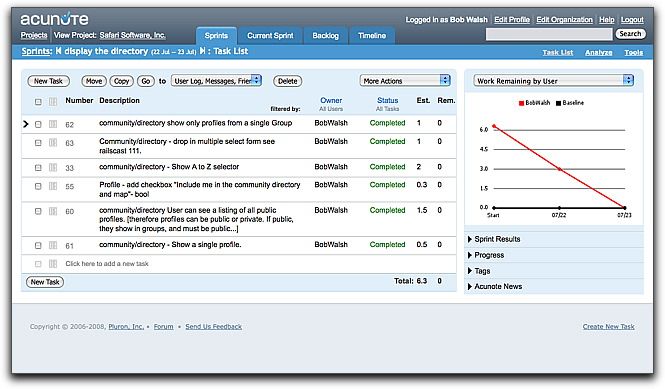Image resolution: width=665 pixels, height=389 pixels.
Task: Click the Sprints breadcrumb link
Action: (x=36, y=51)
